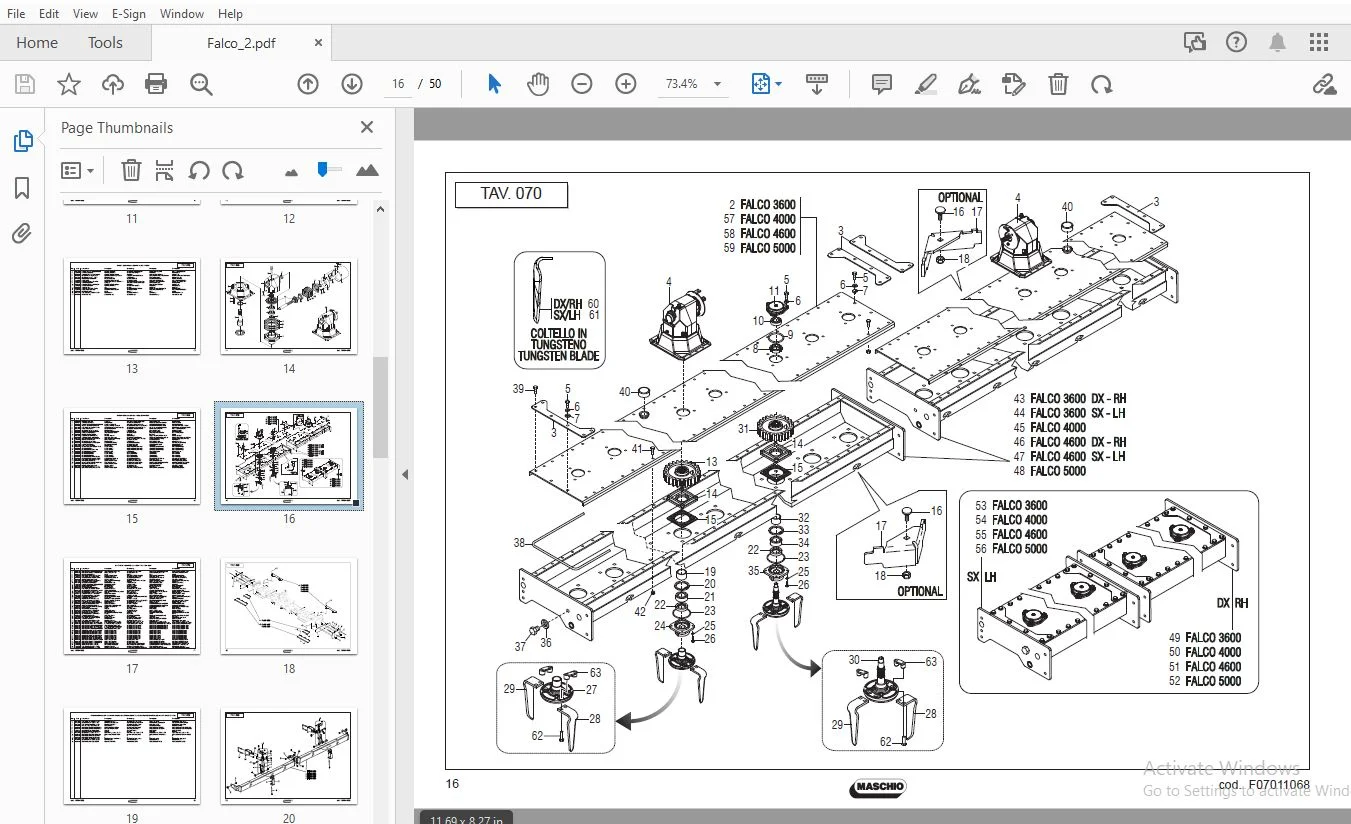Rotate thumbnails clockwise in the thumbnails panel
This screenshot has height=824, width=1351.
pos(233,170)
